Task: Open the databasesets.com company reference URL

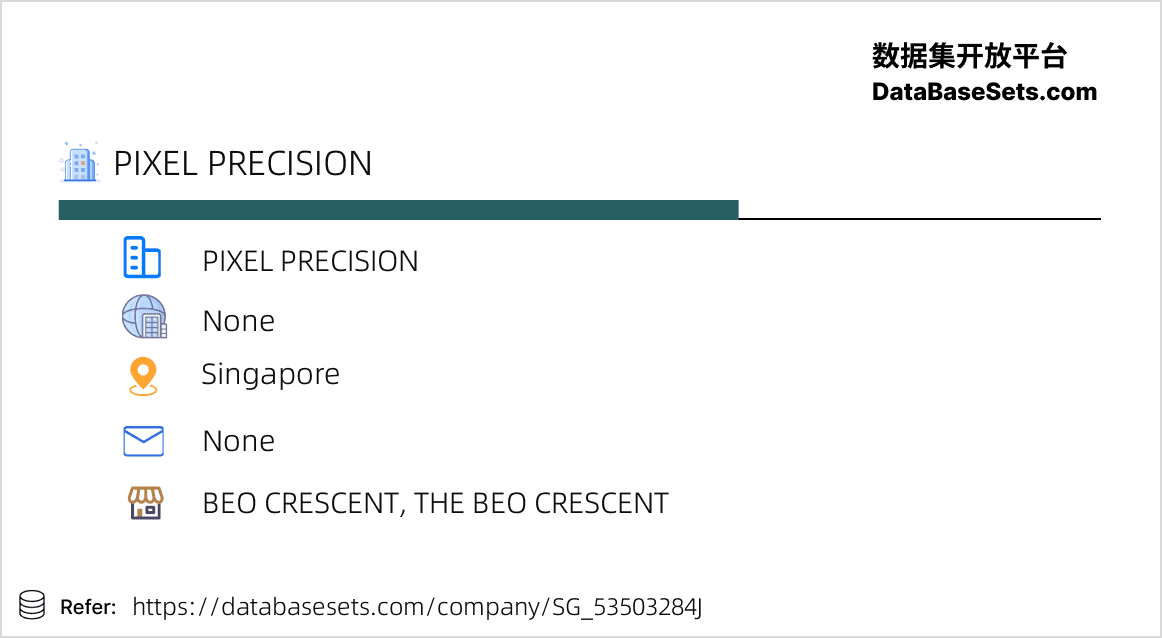Action: (417, 607)
